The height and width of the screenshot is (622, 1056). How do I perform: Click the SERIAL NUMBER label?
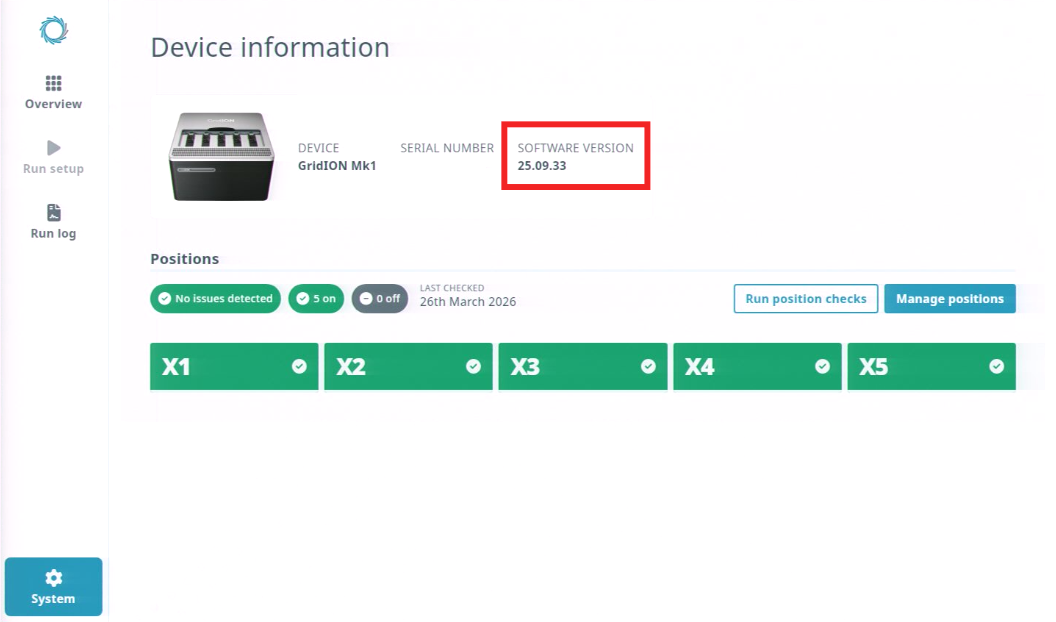click(x=447, y=148)
